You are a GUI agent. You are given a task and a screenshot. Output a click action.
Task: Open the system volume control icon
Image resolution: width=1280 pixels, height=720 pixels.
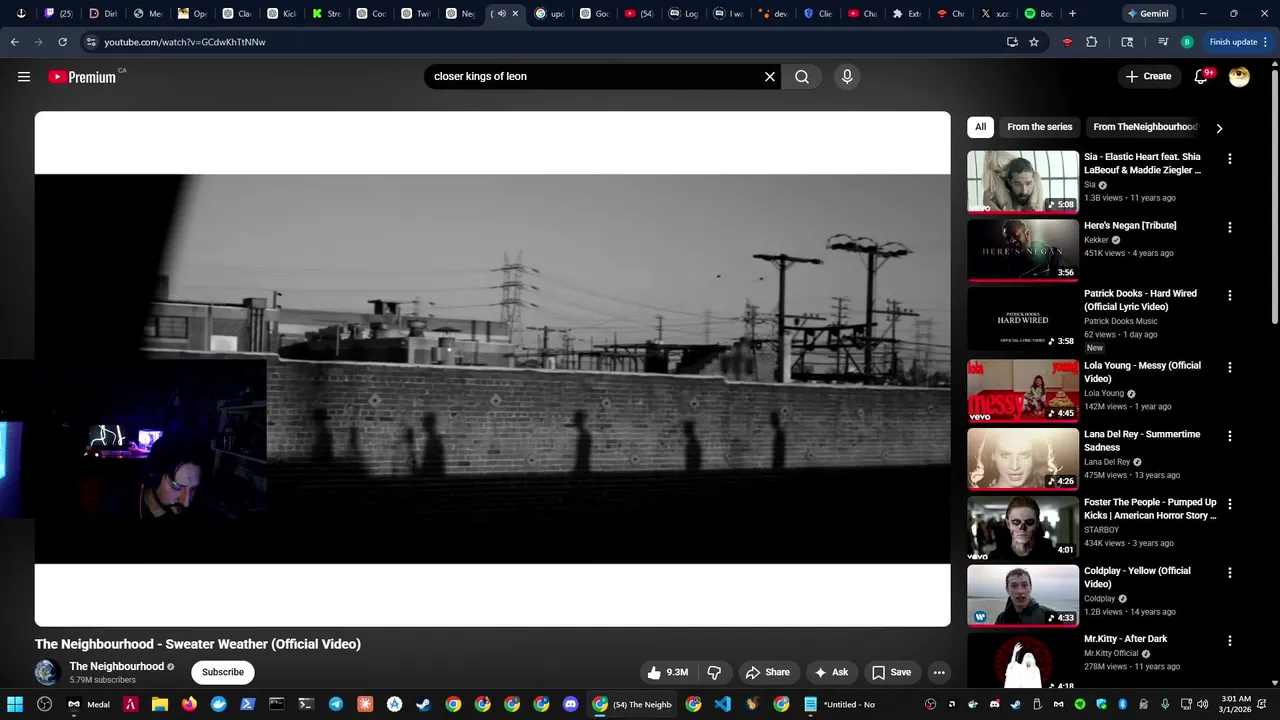(x=1202, y=704)
